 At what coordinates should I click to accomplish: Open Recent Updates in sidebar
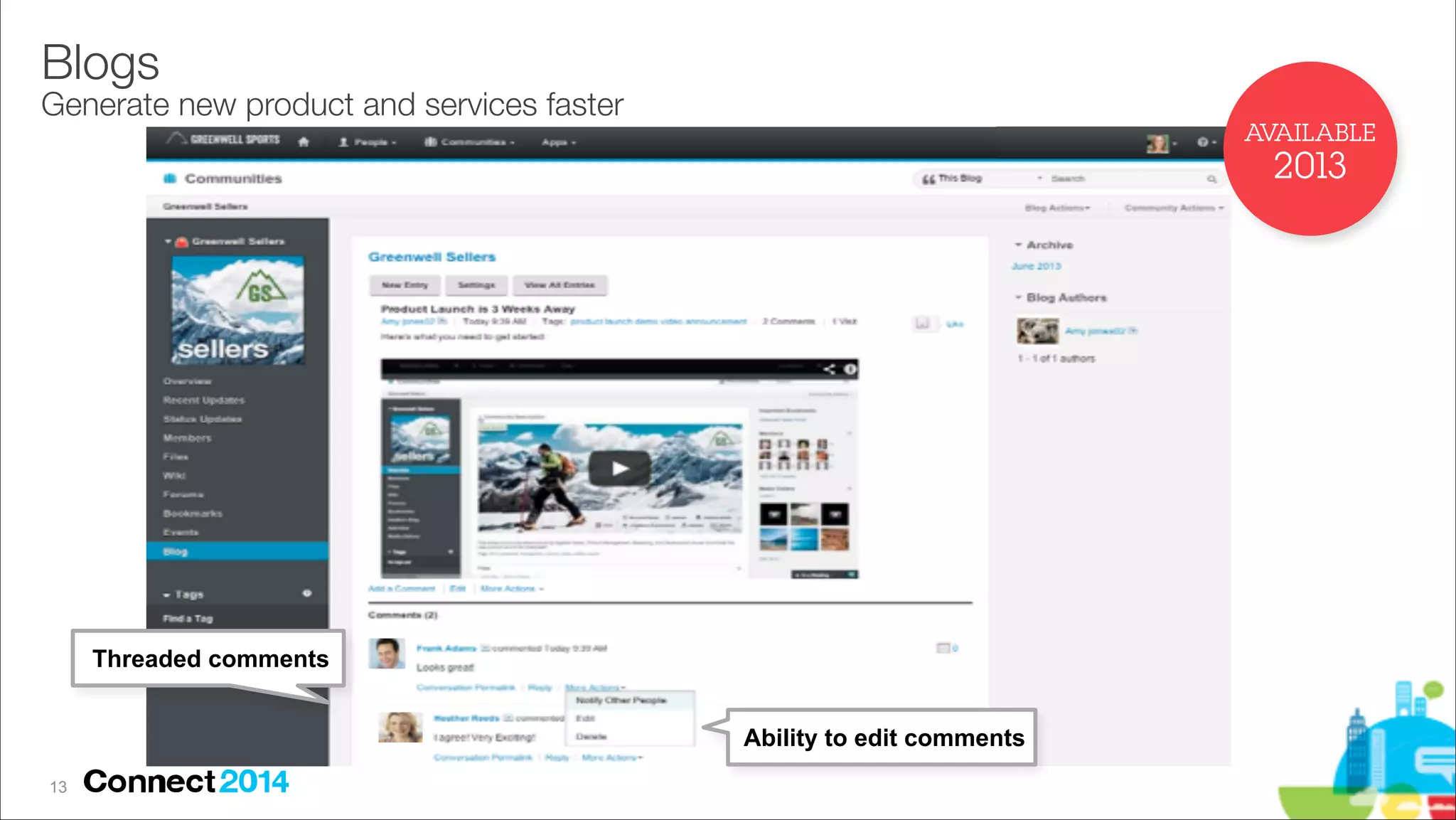pyautogui.click(x=203, y=400)
